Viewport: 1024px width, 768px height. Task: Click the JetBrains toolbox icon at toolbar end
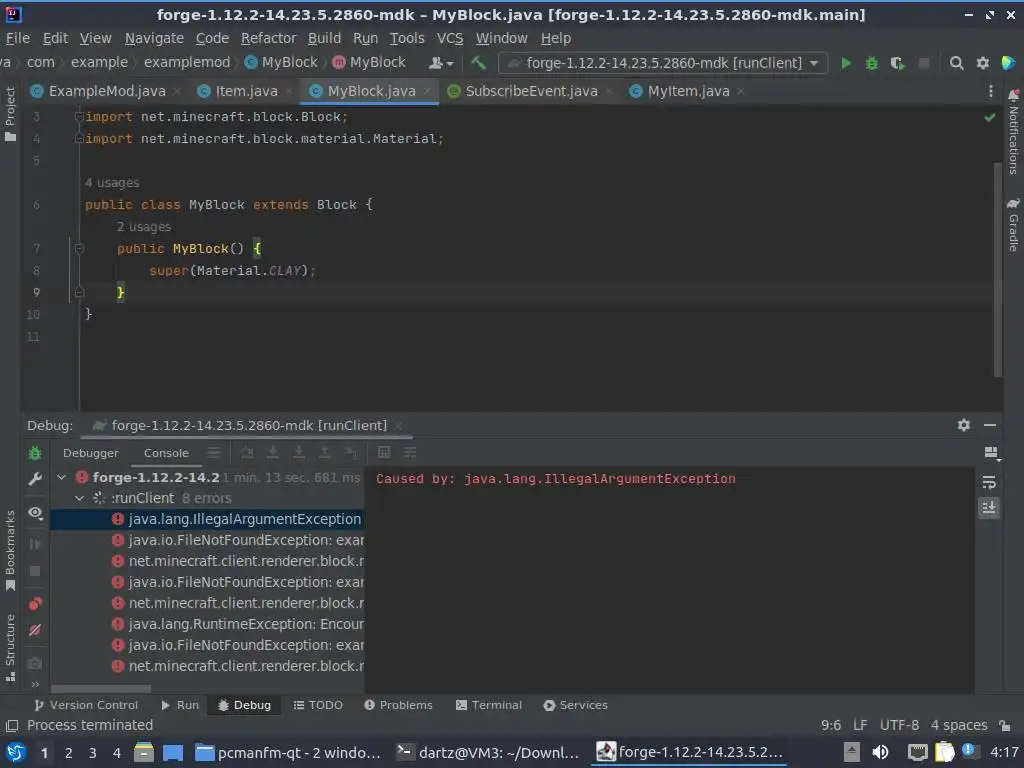point(1008,63)
